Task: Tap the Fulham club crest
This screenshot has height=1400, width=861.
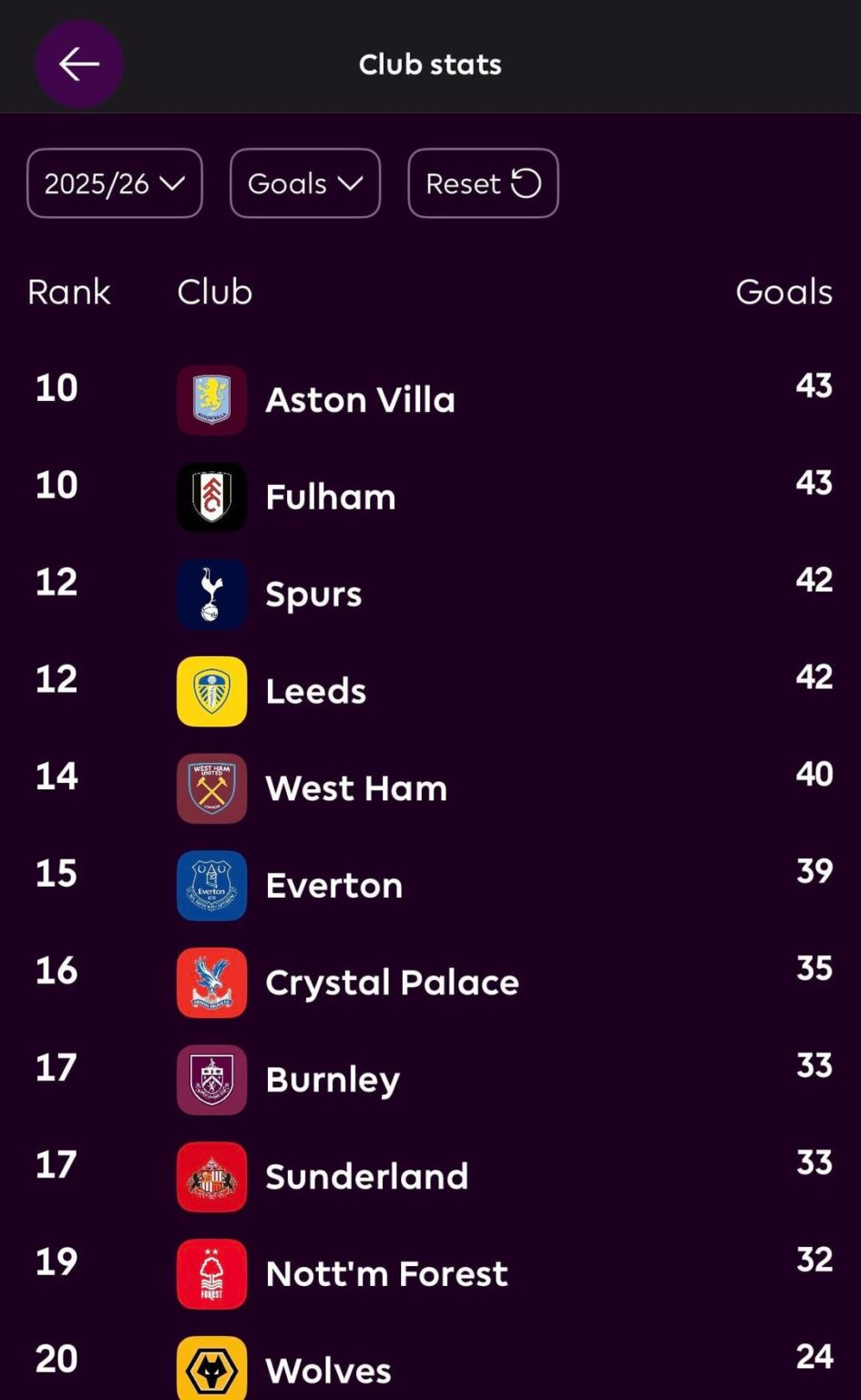Action: pyautogui.click(x=211, y=497)
